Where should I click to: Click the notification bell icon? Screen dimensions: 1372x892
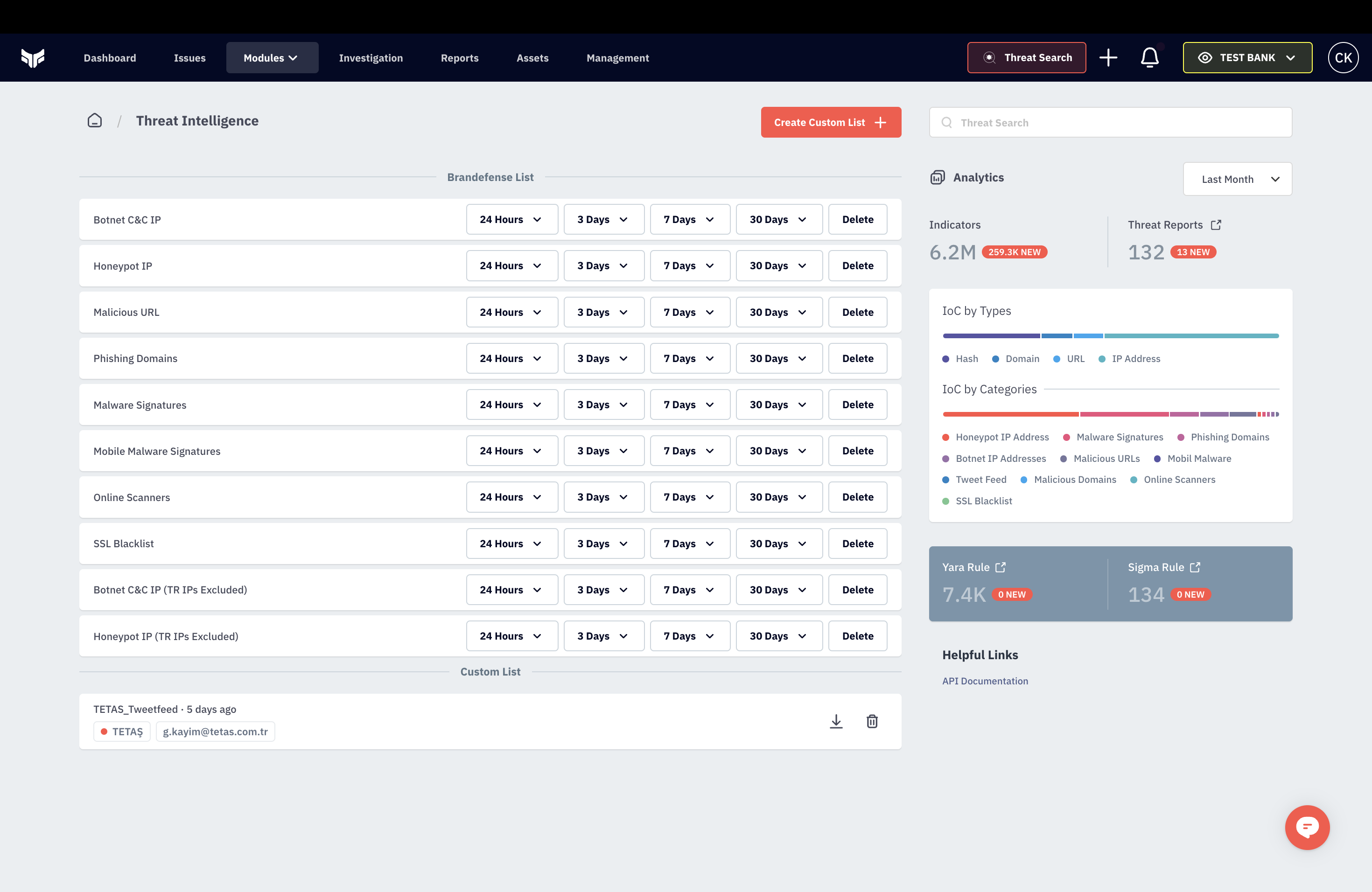click(x=1149, y=58)
